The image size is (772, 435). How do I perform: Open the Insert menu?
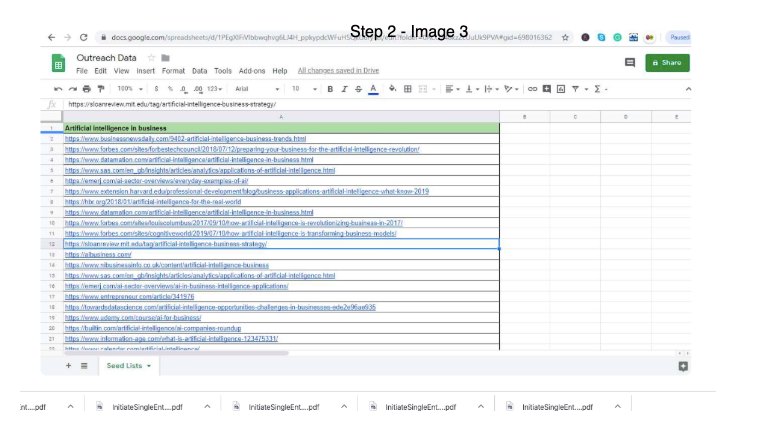145,71
